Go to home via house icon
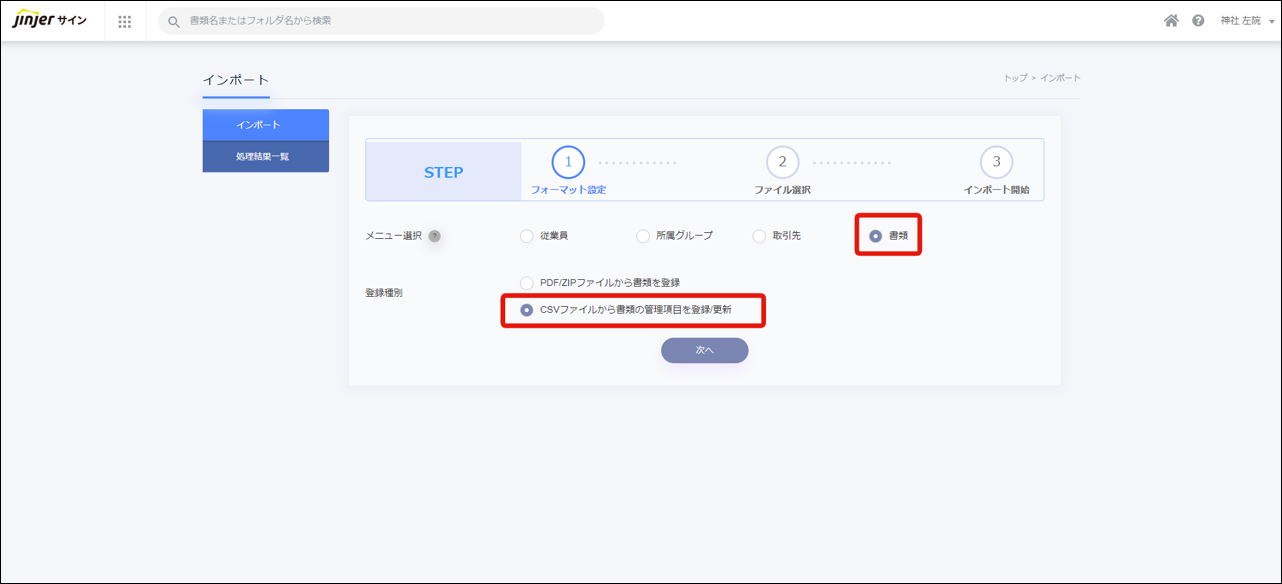The width and height of the screenshot is (1282, 584). point(1171,21)
